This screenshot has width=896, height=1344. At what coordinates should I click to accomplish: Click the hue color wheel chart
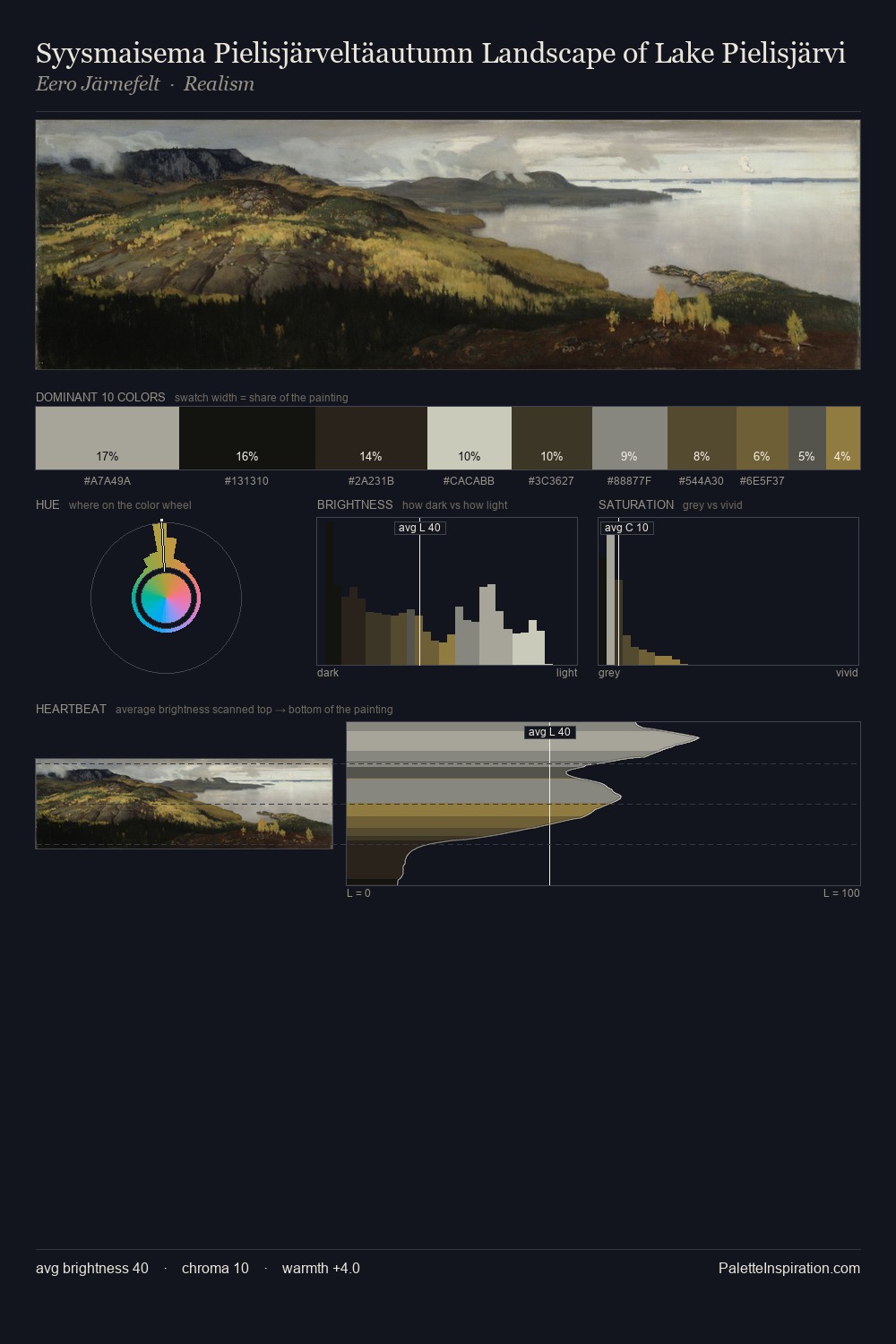pos(166,597)
